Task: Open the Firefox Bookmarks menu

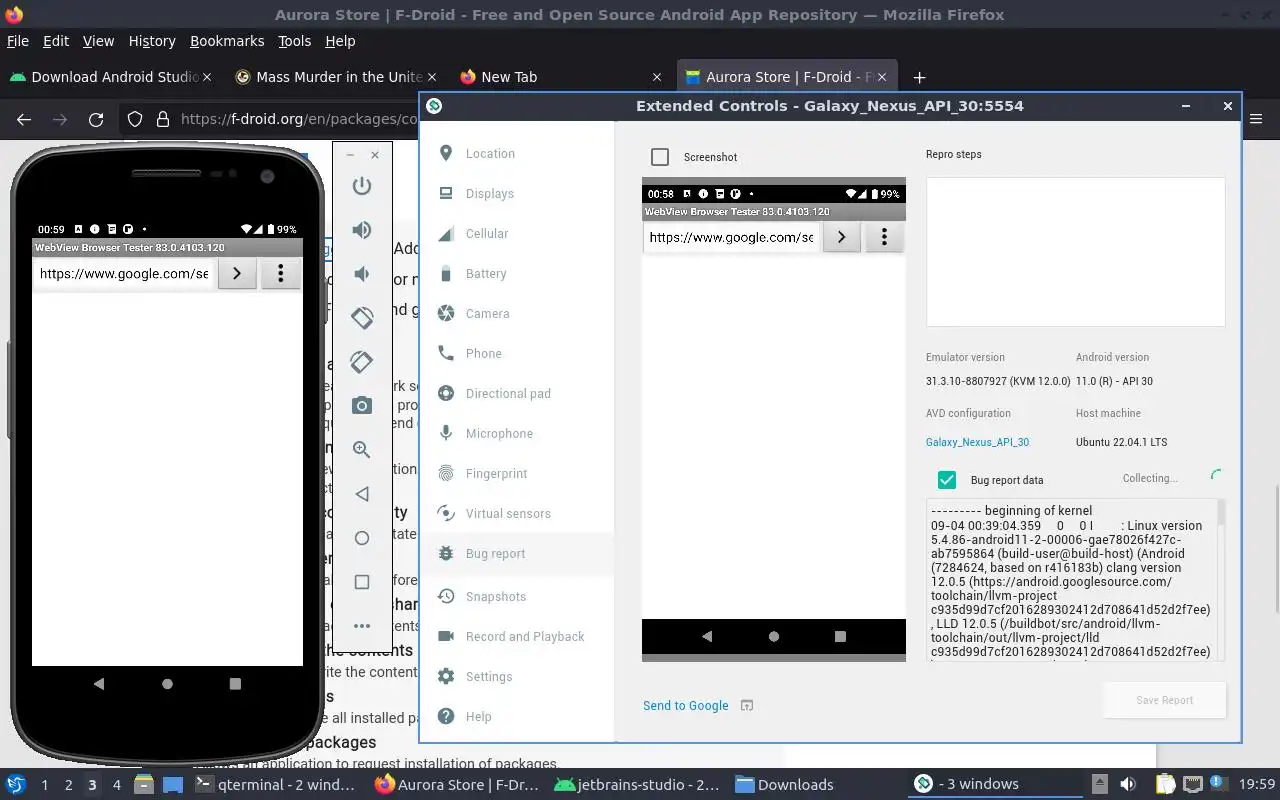Action: point(227,41)
